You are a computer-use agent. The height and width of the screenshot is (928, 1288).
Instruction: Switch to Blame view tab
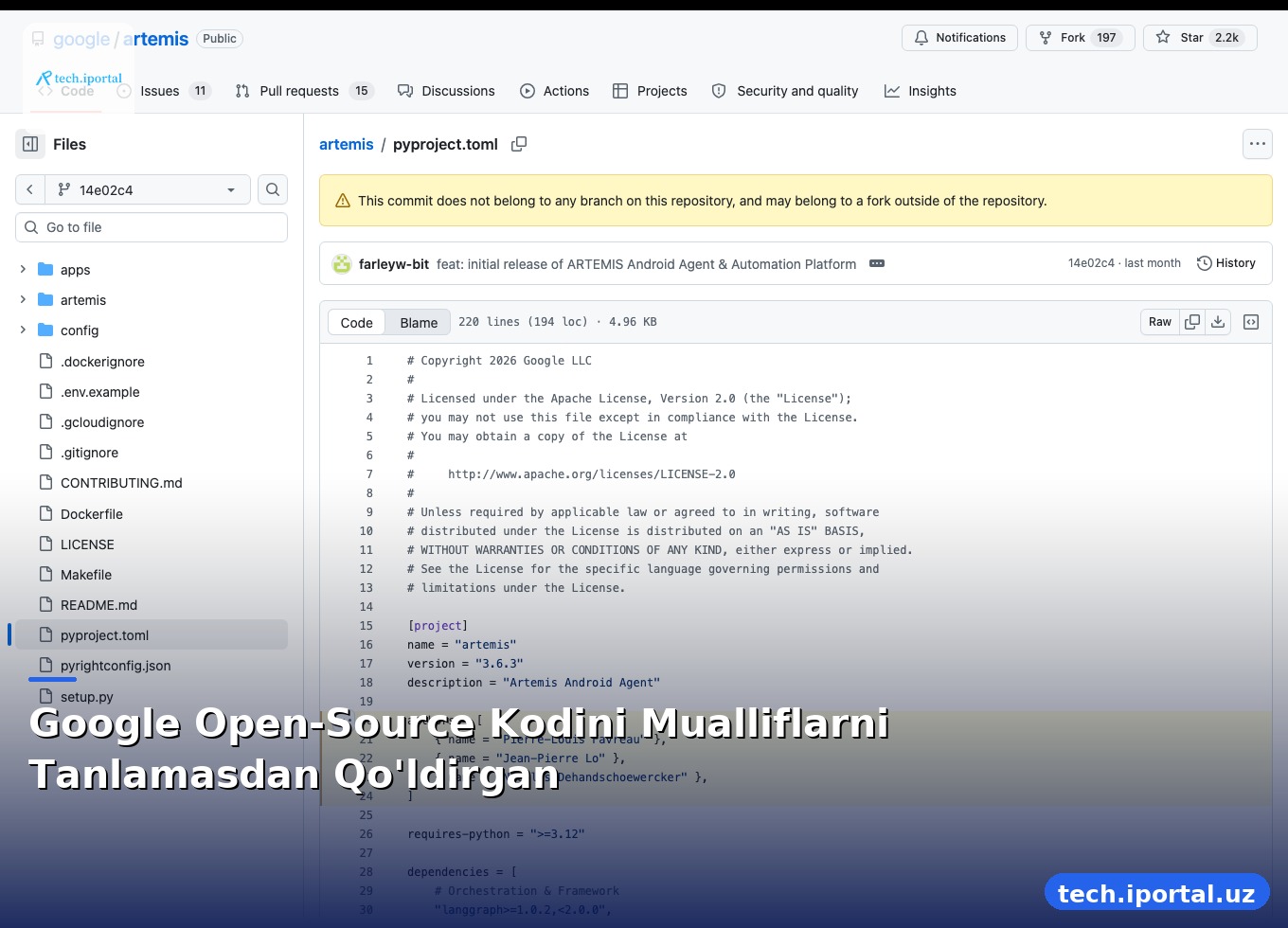tap(419, 323)
